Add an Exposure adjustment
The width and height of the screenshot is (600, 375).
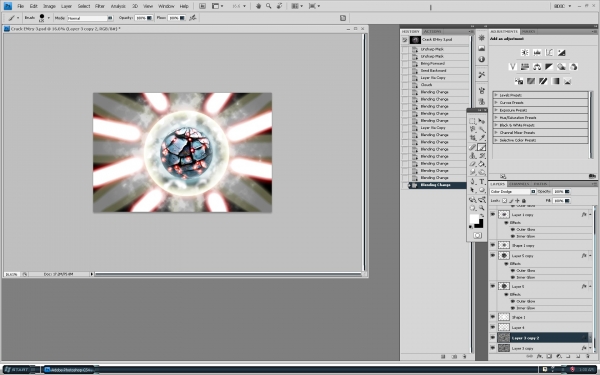point(561,53)
